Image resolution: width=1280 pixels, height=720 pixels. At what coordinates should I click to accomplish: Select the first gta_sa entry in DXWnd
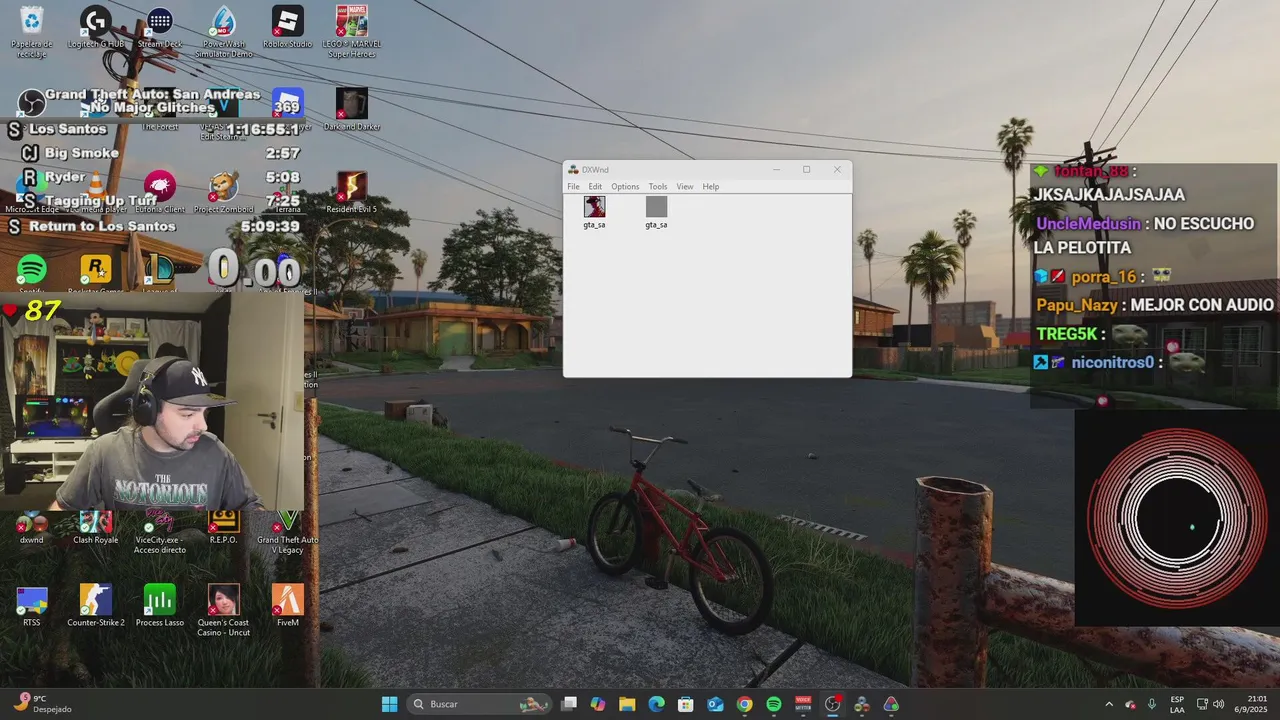tap(594, 212)
